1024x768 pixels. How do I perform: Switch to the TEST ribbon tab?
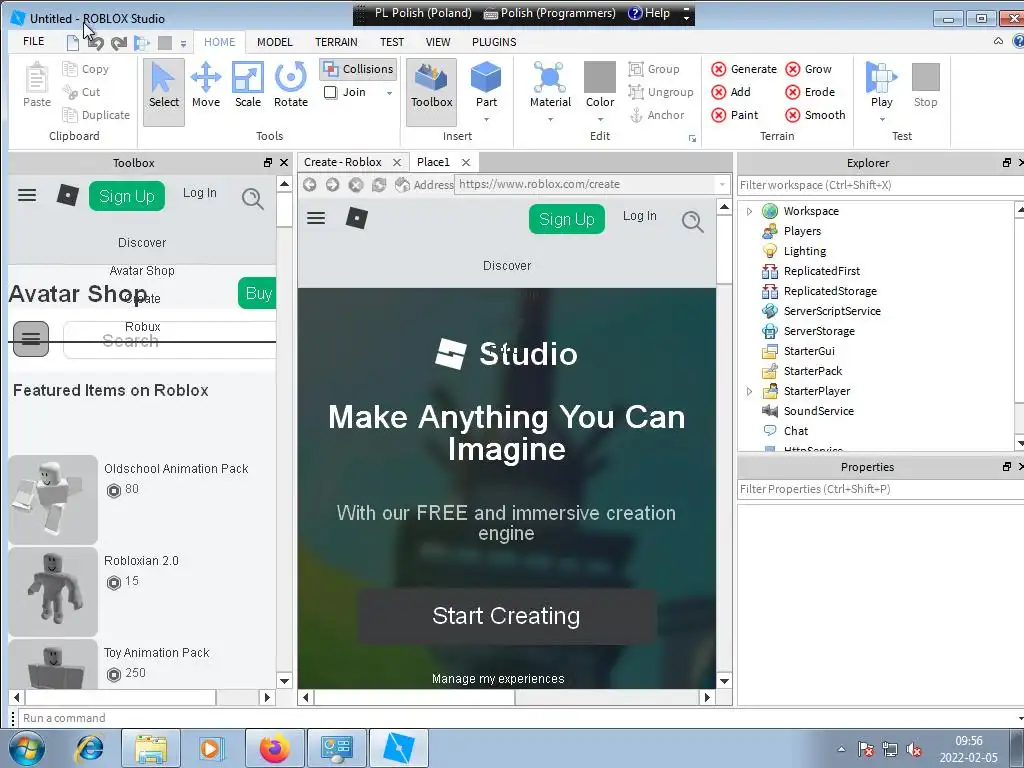[392, 42]
